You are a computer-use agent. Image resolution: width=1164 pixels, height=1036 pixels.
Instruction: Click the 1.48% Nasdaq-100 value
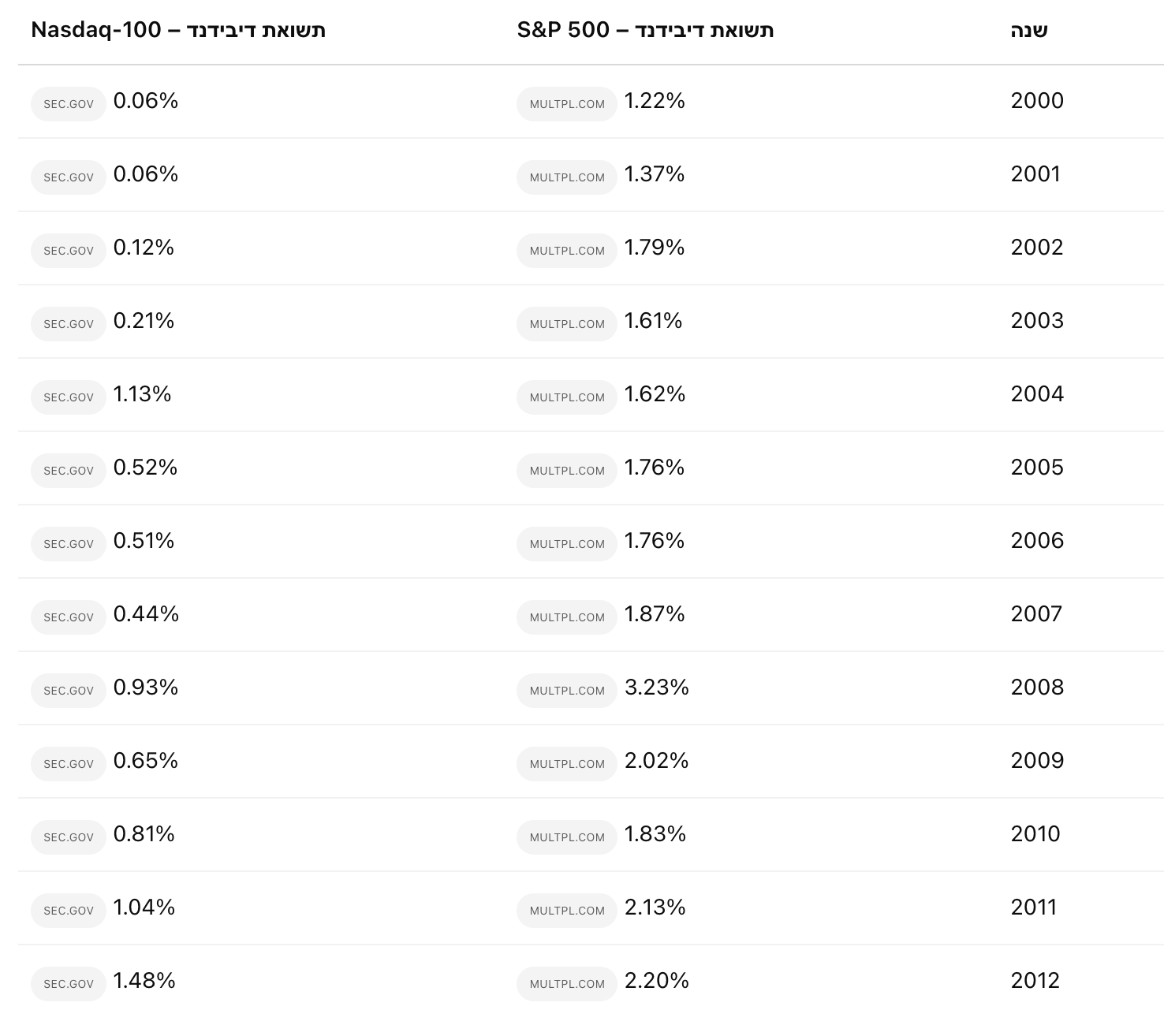click(x=144, y=981)
